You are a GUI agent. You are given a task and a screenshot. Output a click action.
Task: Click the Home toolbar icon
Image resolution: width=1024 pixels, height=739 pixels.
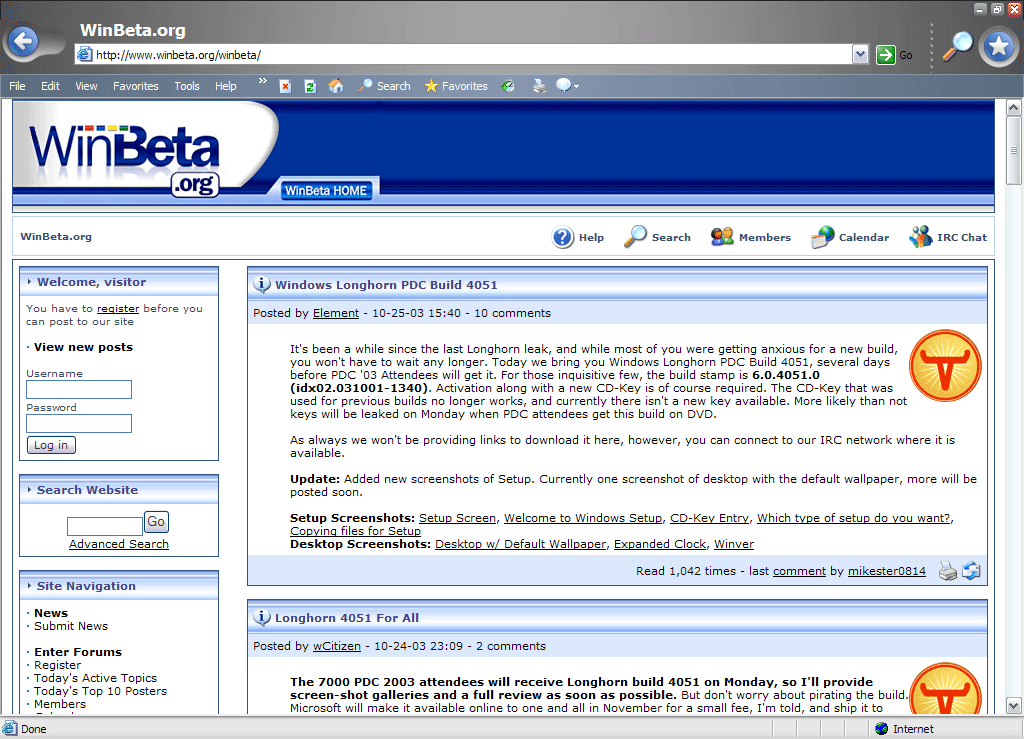[x=336, y=86]
